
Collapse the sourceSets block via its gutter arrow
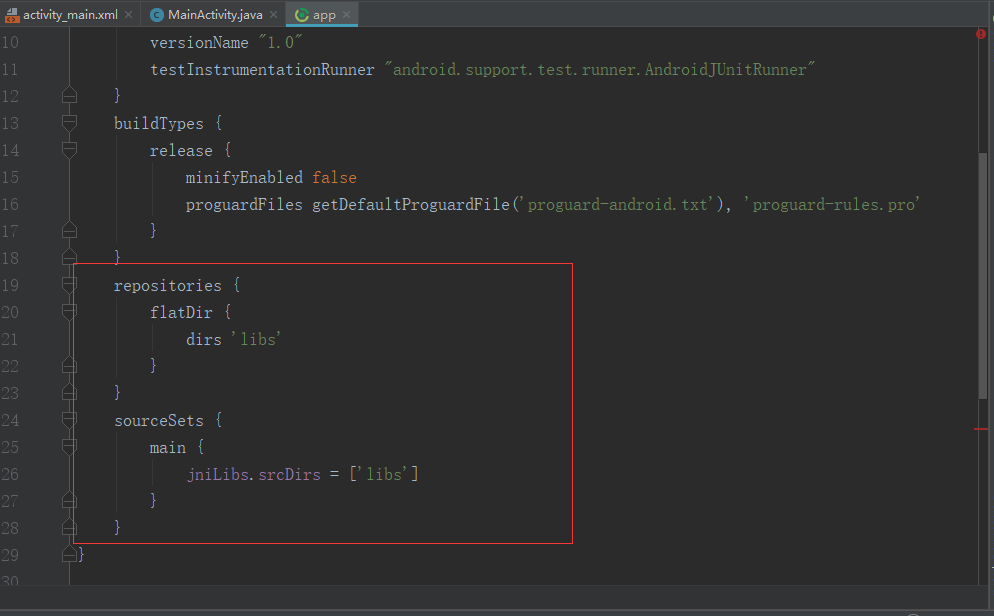pyautogui.click(x=69, y=420)
